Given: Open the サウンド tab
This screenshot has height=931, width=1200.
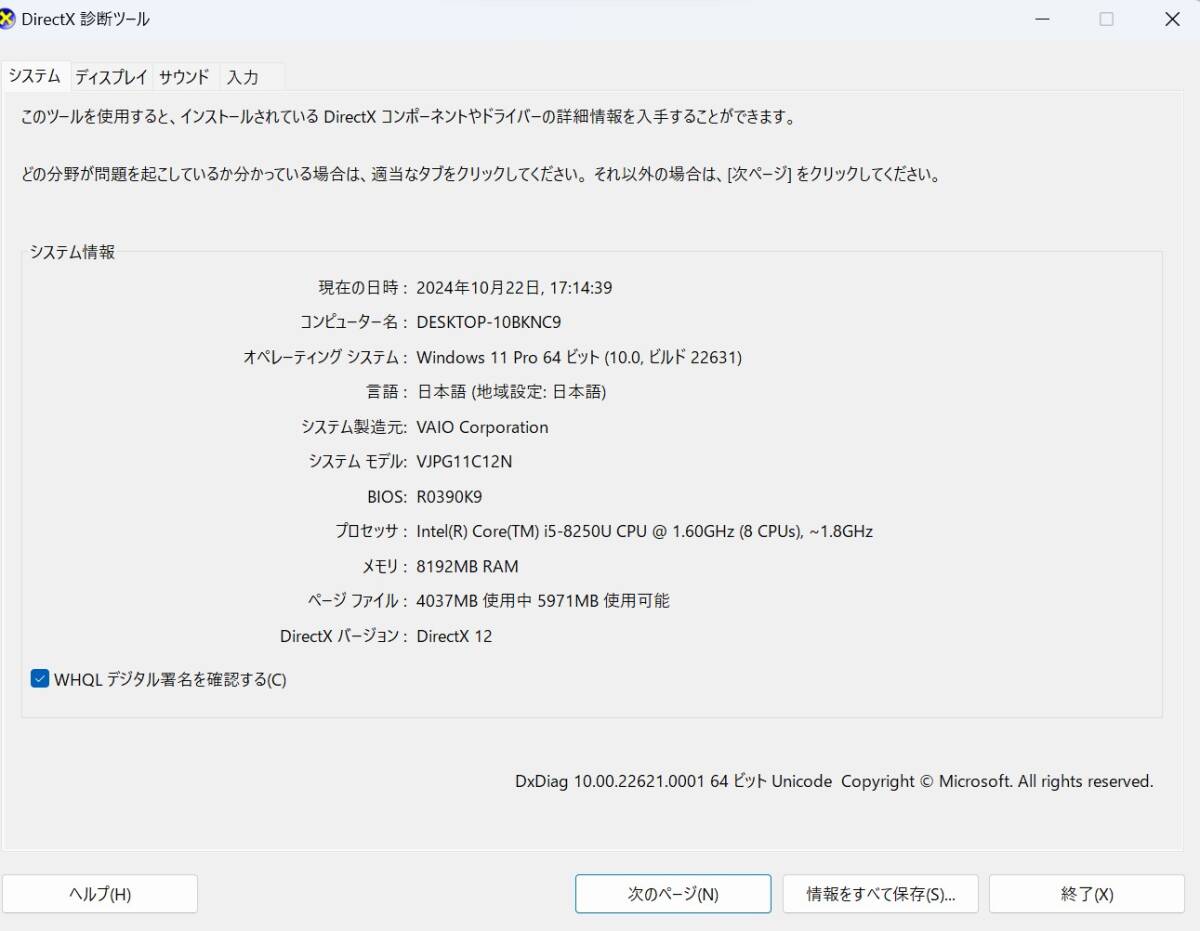Looking at the screenshot, I should point(185,77).
